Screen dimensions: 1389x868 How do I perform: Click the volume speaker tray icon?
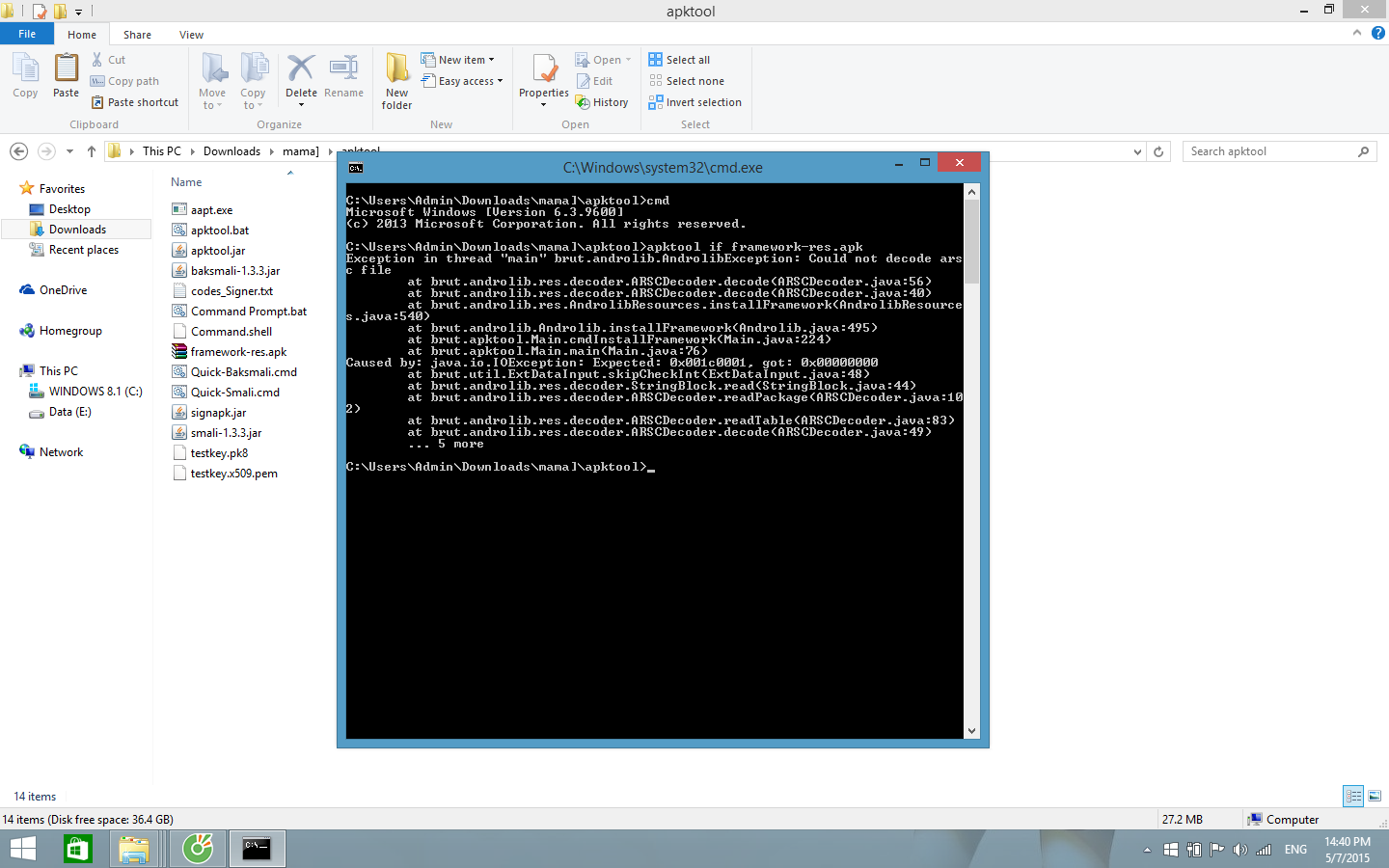pos(1239,850)
